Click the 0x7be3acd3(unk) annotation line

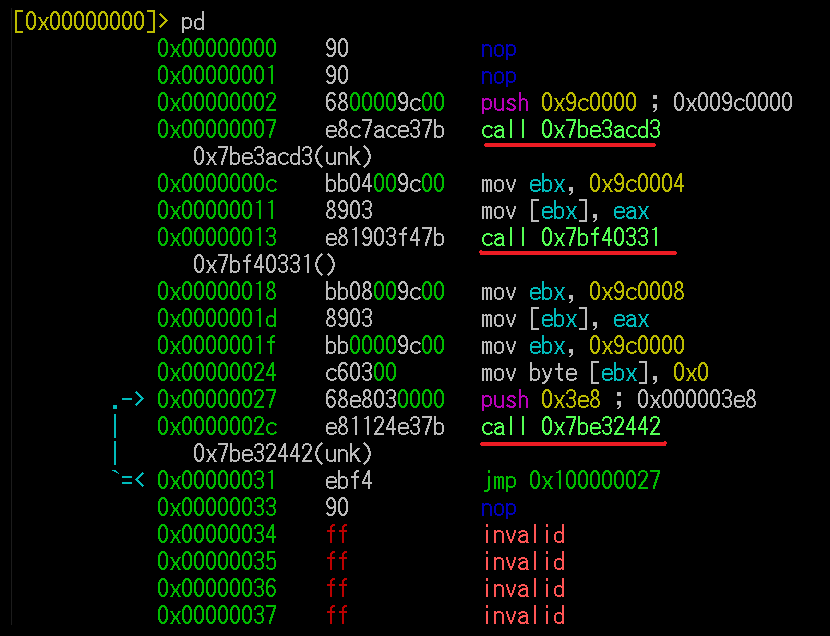[283, 157]
